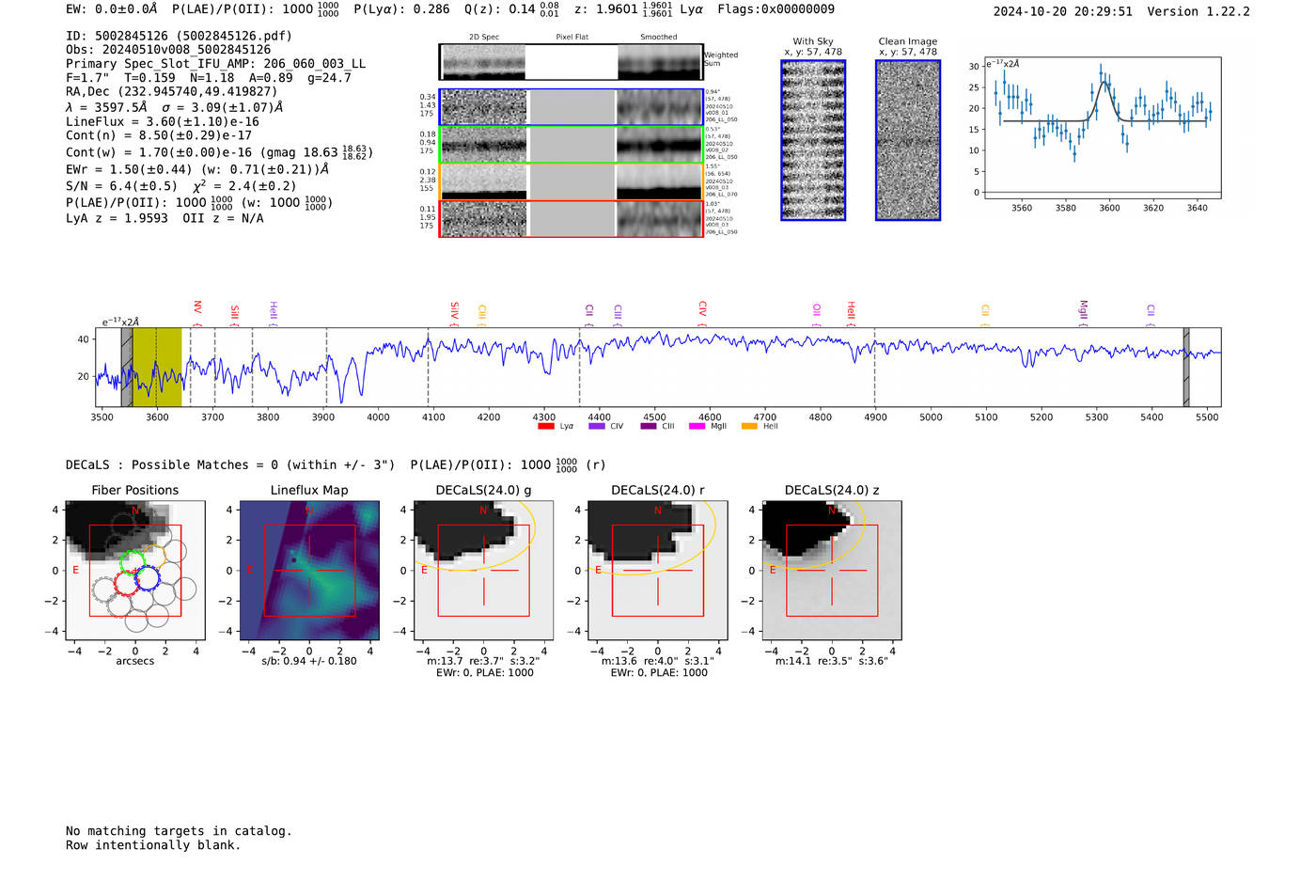
Task: Click the Weighted Sum 2D spectrum strip
Action: [572, 62]
